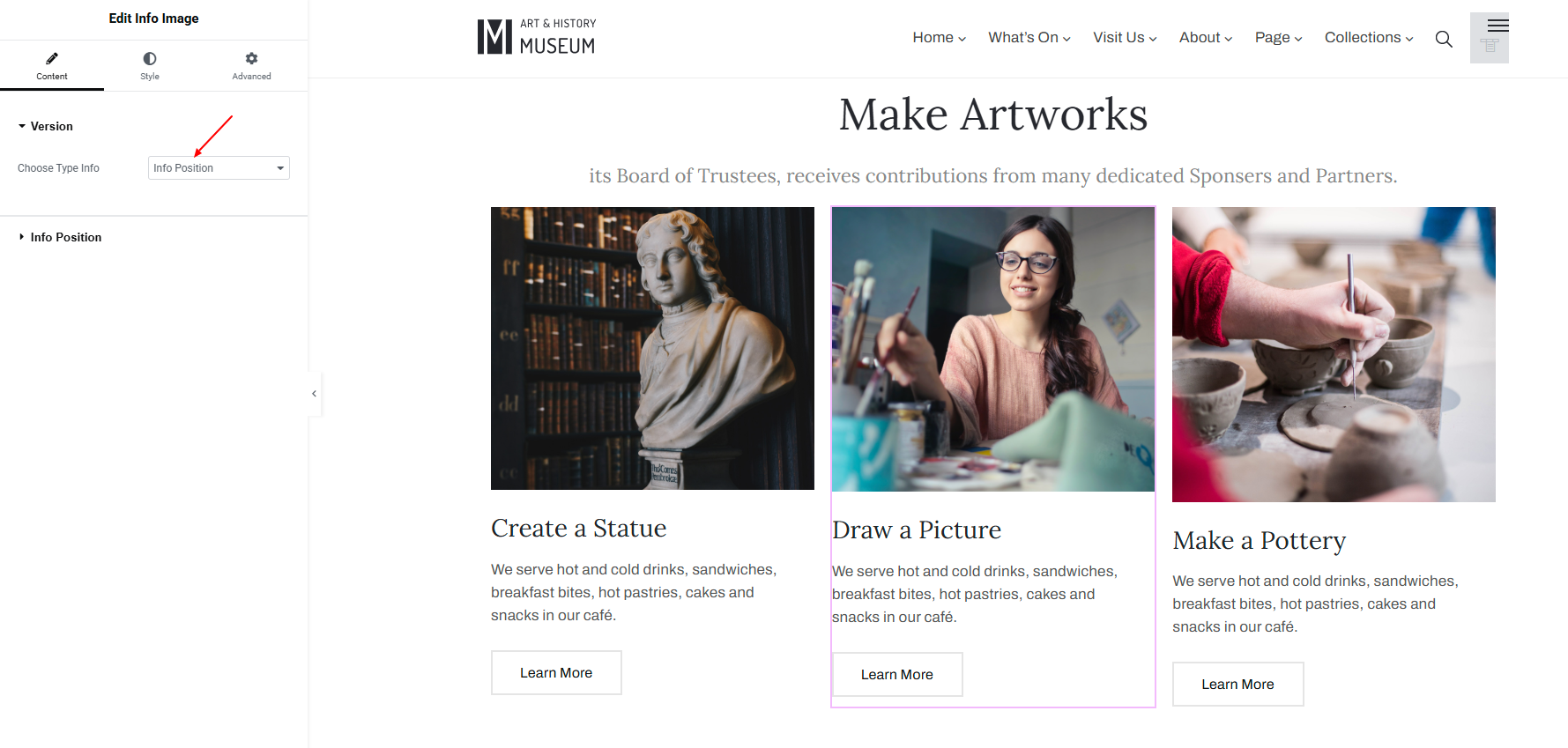The width and height of the screenshot is (1568, 748).
Task: Select the pottery making image
Action: (x=1334, y=354)
